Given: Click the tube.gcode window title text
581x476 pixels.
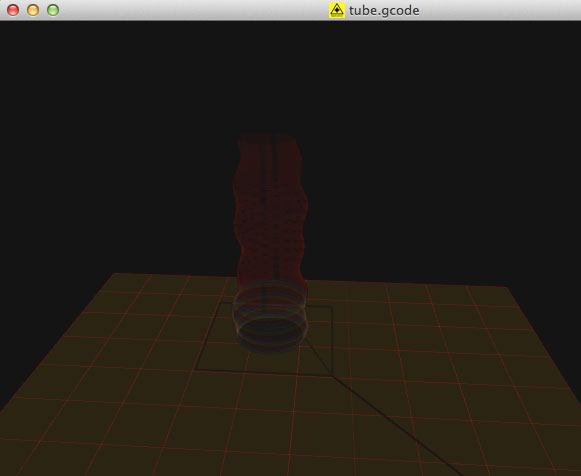Looking at the screenshot, I should pyautogui.click(x=384, y=10).
